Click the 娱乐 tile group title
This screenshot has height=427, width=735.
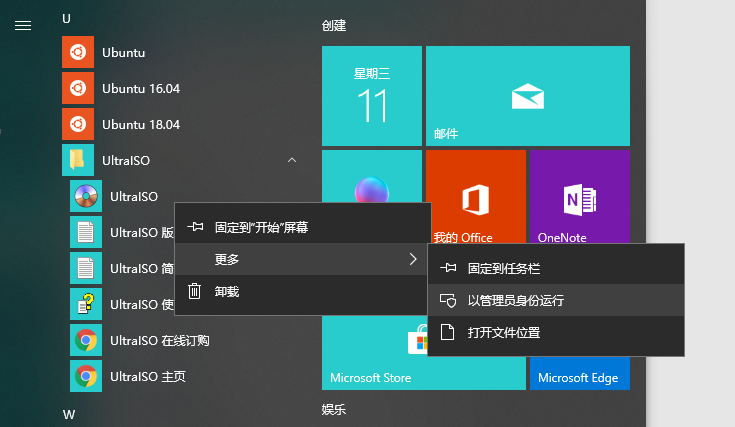pos(334,409)
